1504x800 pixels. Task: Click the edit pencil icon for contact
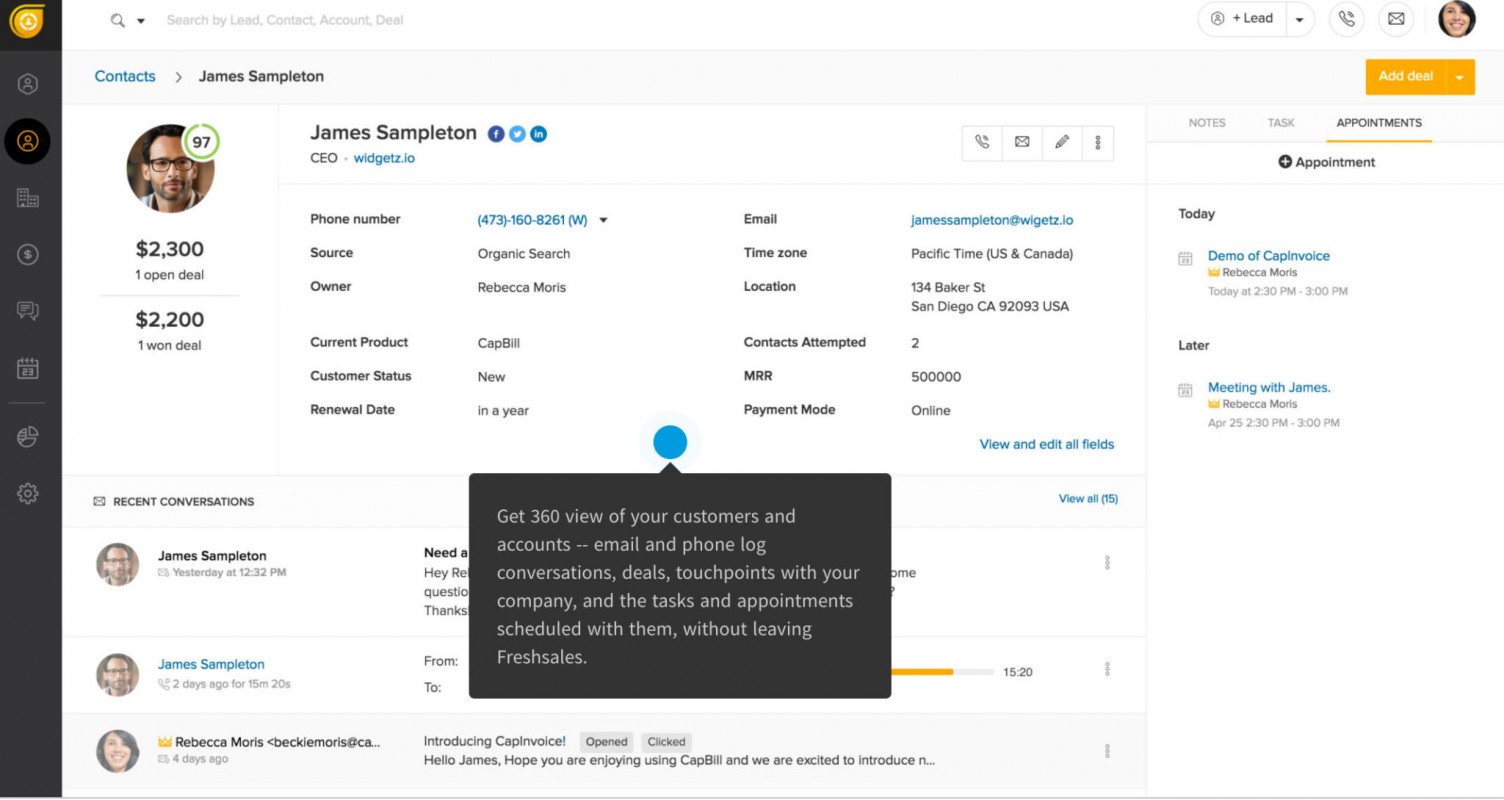coord(1061,142)
